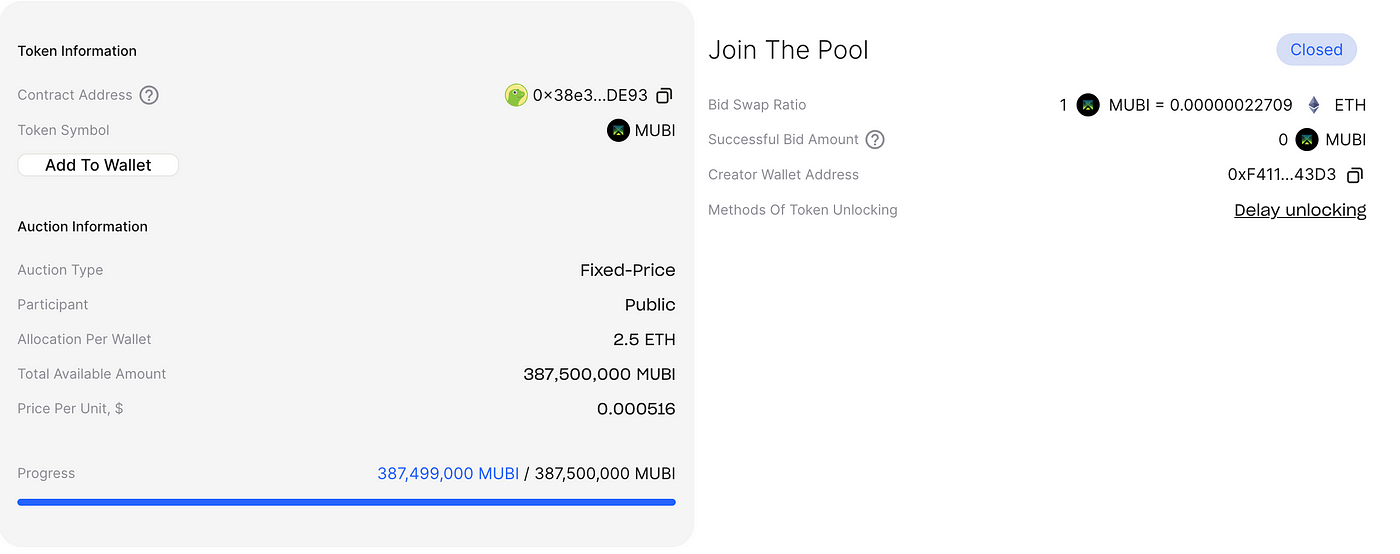
Task: Click the Allocation Per Wallet label
Action: 84,339
